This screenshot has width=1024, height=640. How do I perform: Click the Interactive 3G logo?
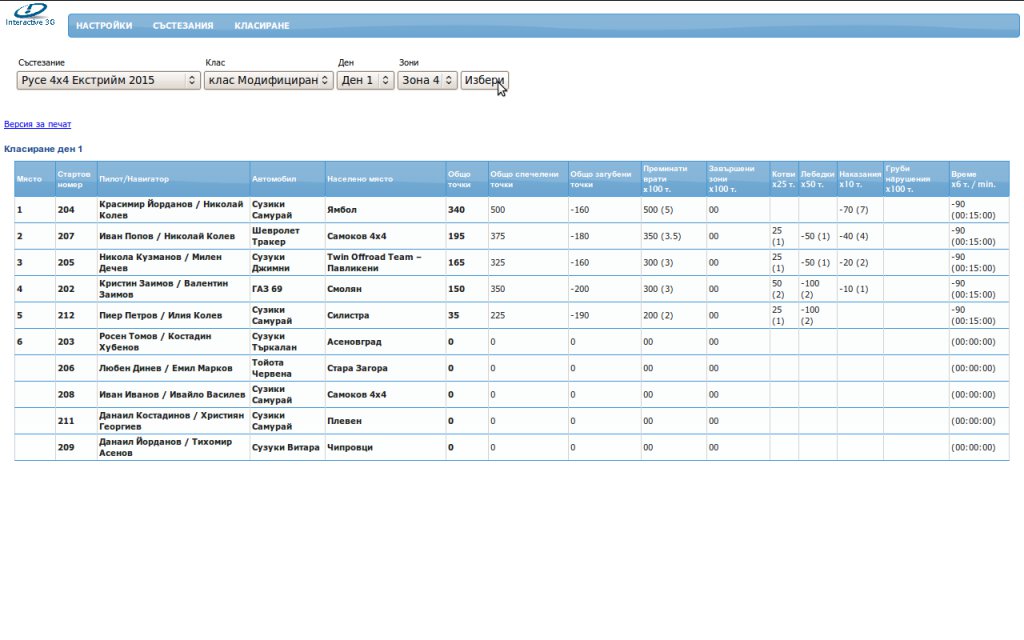[x=29, y=14]
